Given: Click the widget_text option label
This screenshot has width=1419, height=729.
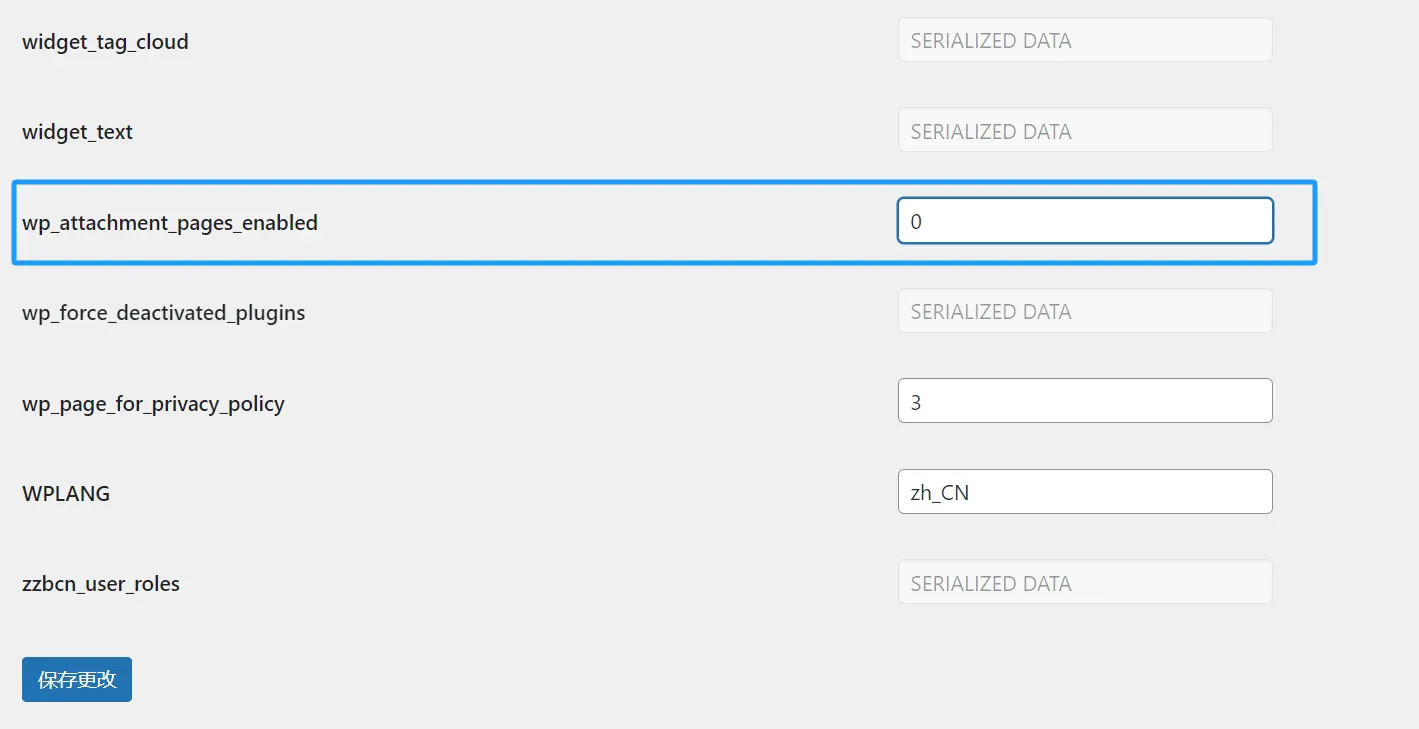Looking at the screenshot, I should pyautogui.click(x=77, y=132).
